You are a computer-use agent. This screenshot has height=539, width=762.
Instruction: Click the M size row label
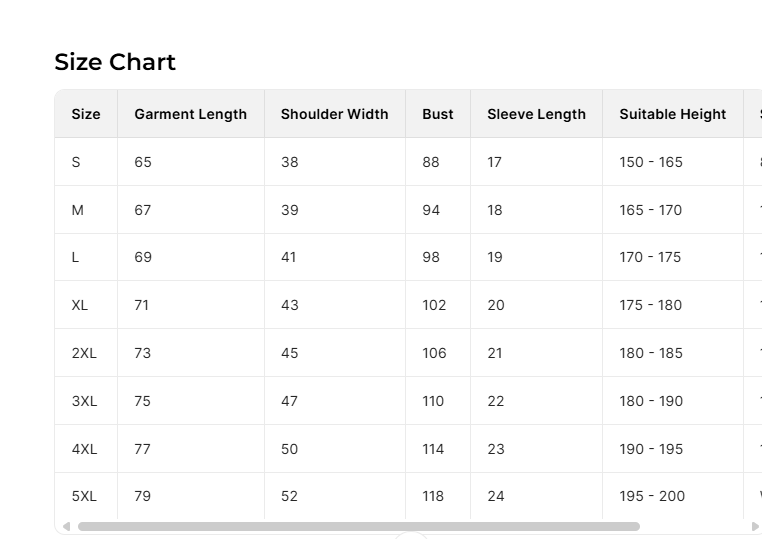click(77, 210)
